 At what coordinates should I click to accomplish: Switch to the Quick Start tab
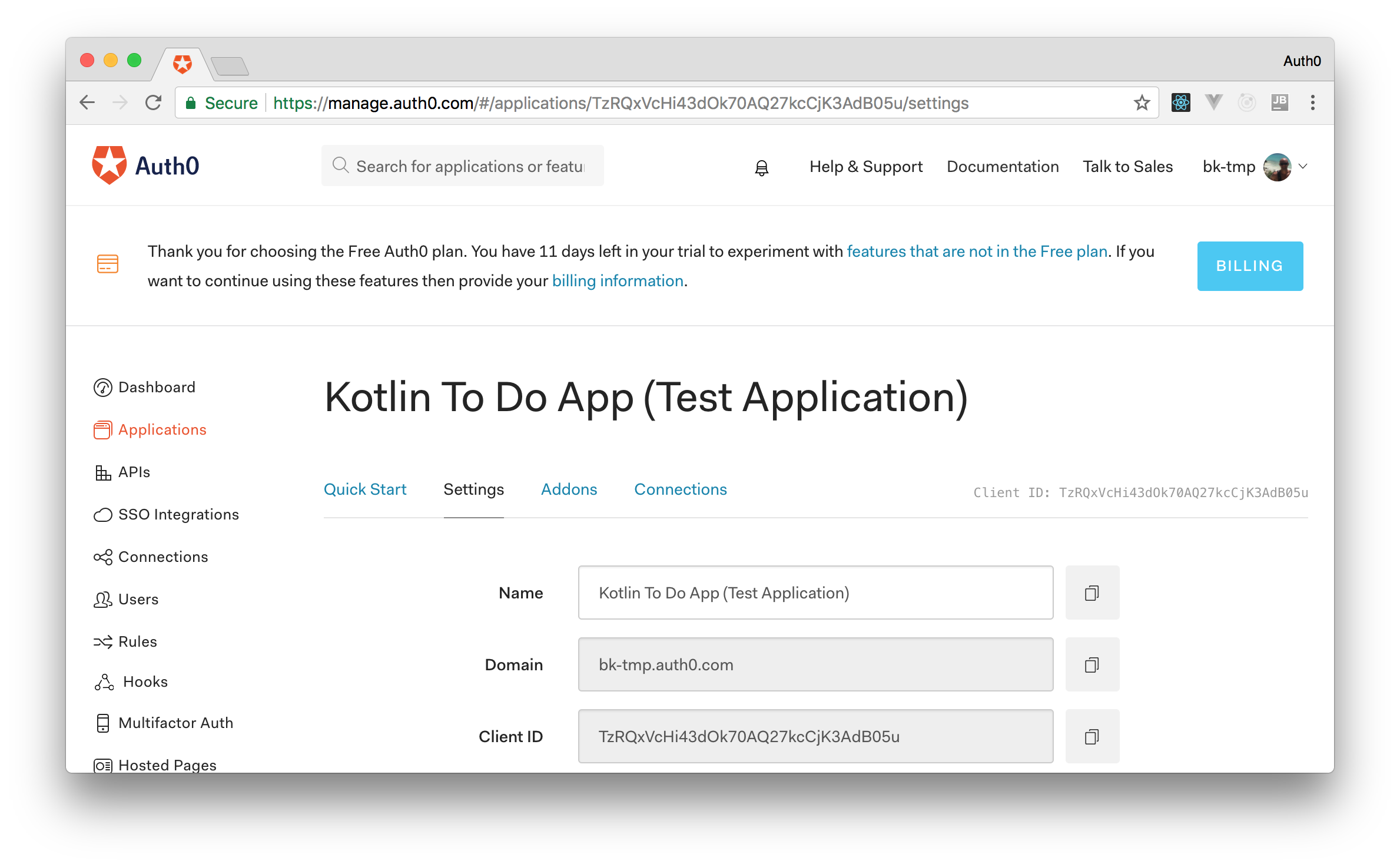point(365,489)
